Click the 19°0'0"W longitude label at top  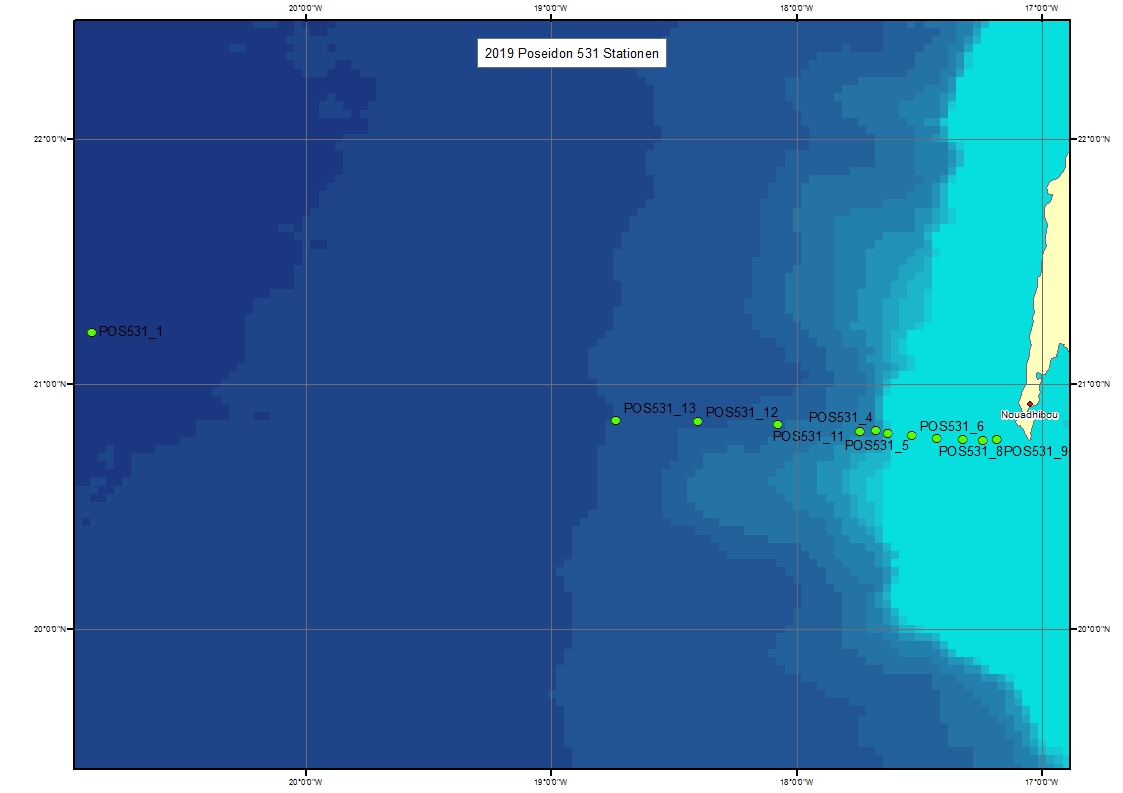(x=551, y=8)
